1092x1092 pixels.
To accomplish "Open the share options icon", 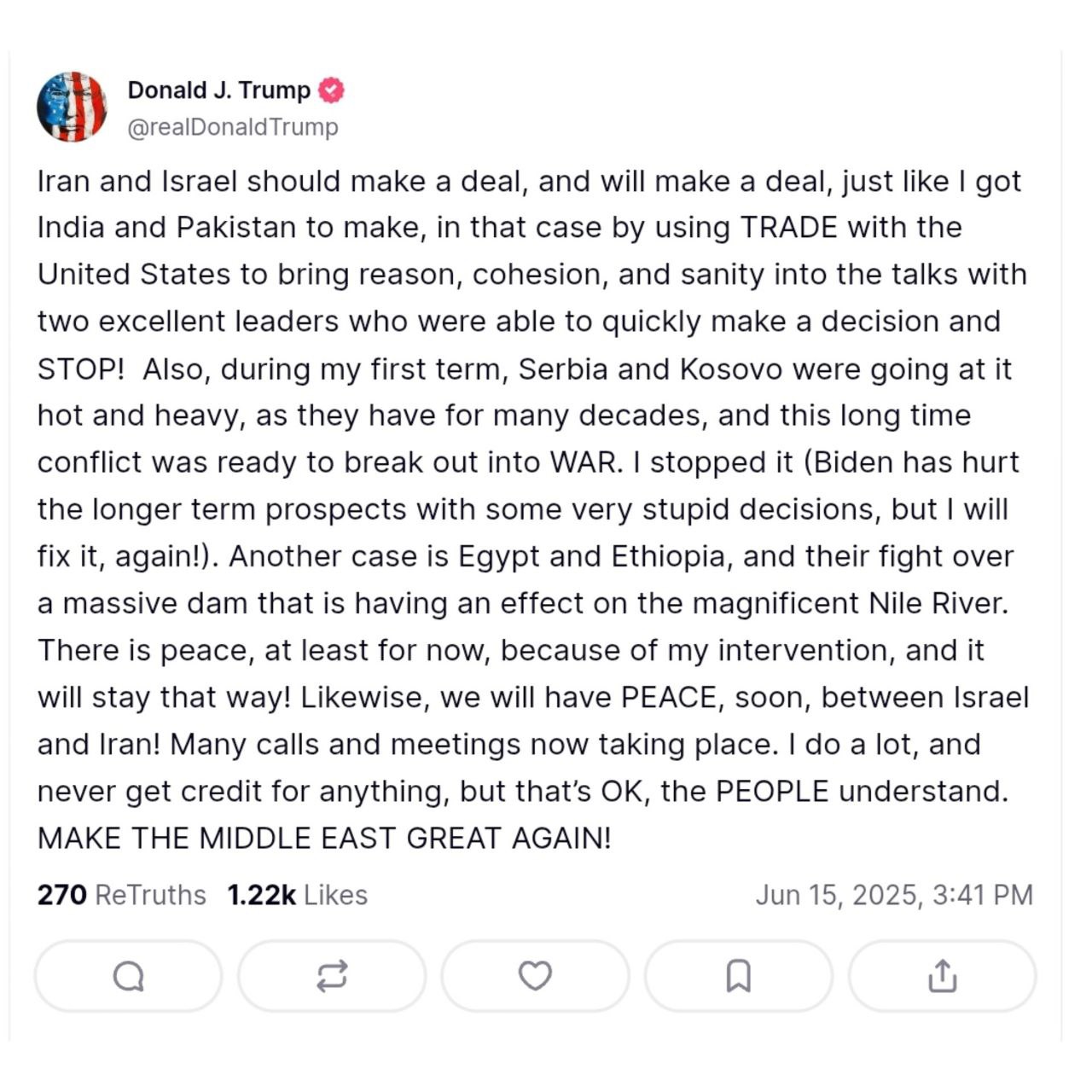I will click(942, 976).
